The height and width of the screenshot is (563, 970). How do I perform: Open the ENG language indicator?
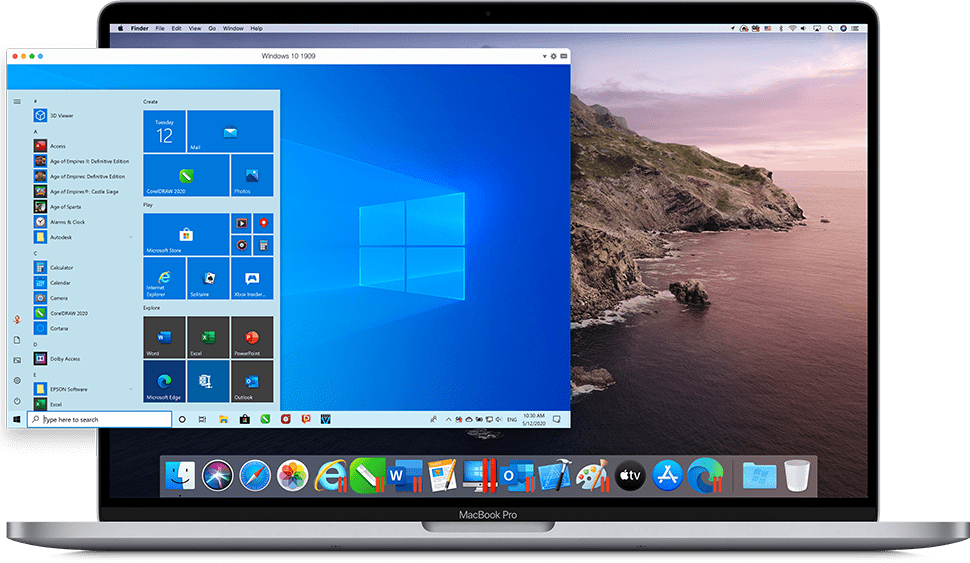tap(512, 419)
